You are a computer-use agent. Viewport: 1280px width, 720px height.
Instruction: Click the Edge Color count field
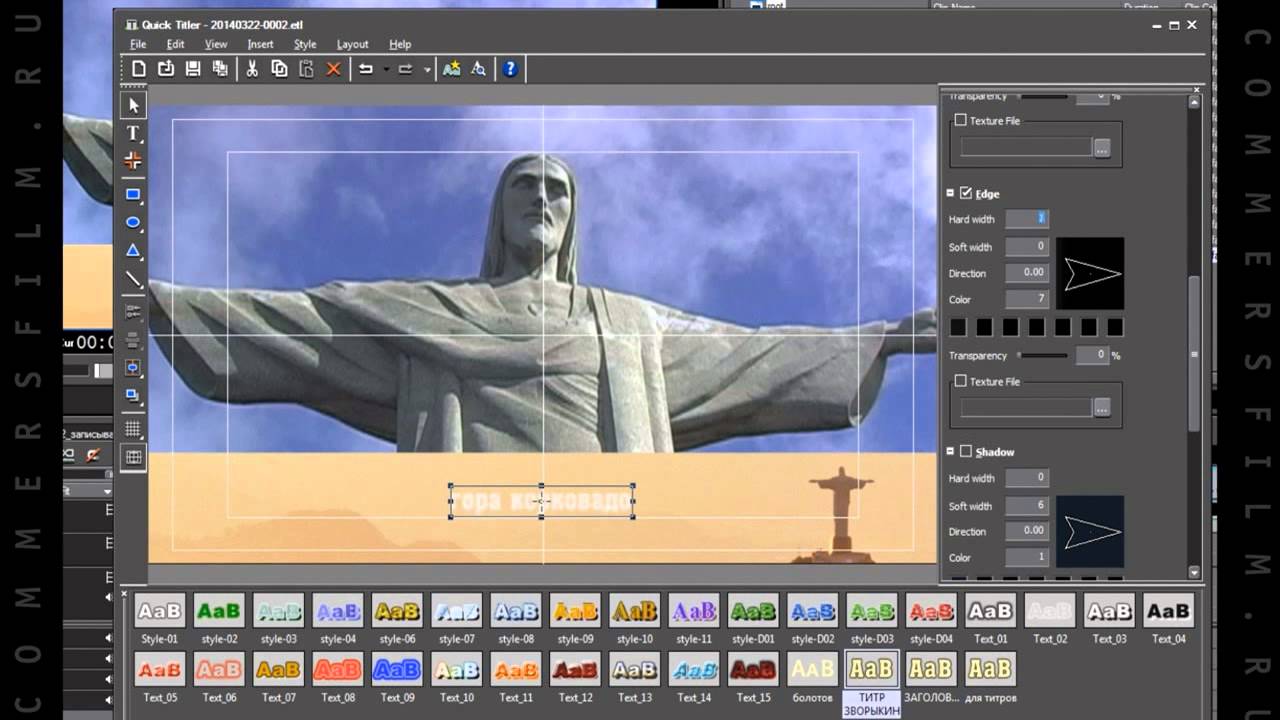point(1027,299)
